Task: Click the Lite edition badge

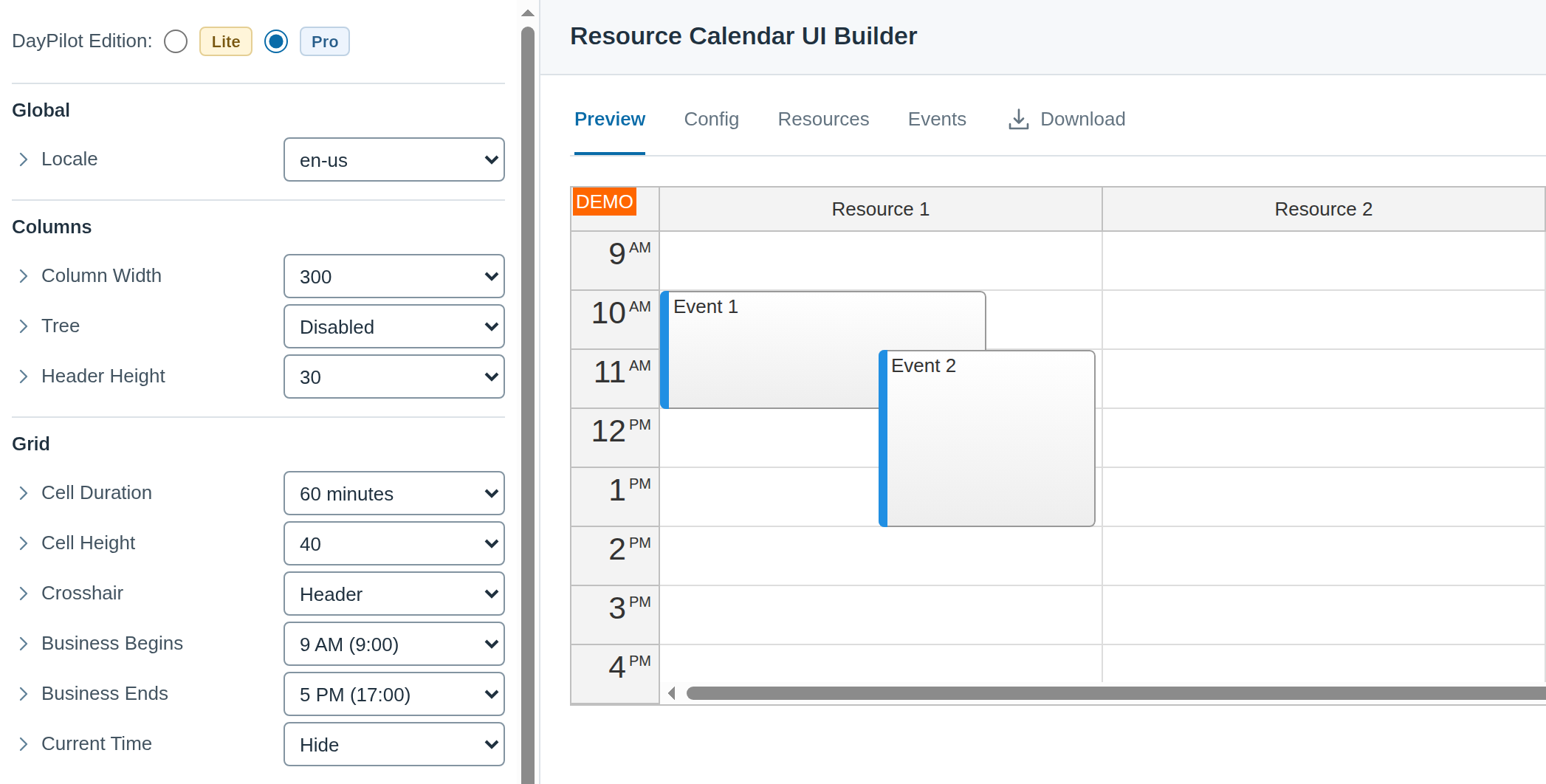Action: click(226, 41)
